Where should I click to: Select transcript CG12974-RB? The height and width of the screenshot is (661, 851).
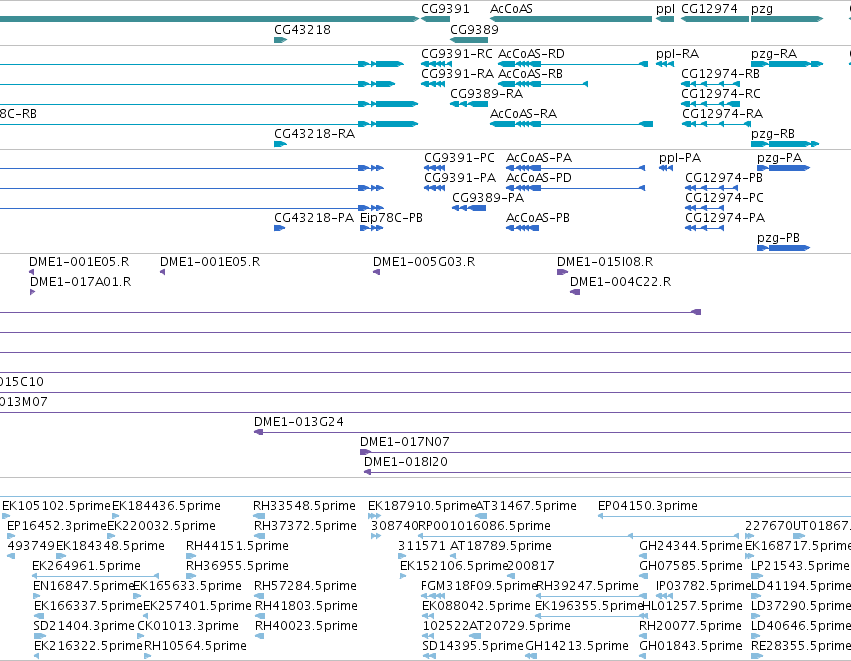click(710, 84)
